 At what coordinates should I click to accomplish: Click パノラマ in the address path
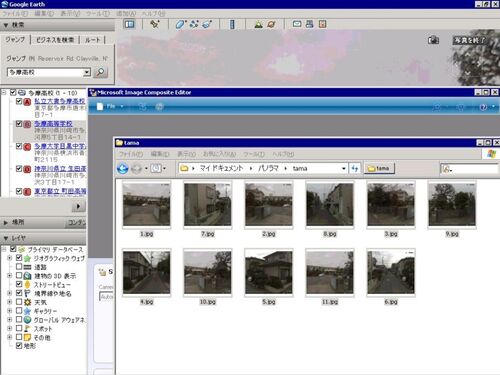click(269, 168)
